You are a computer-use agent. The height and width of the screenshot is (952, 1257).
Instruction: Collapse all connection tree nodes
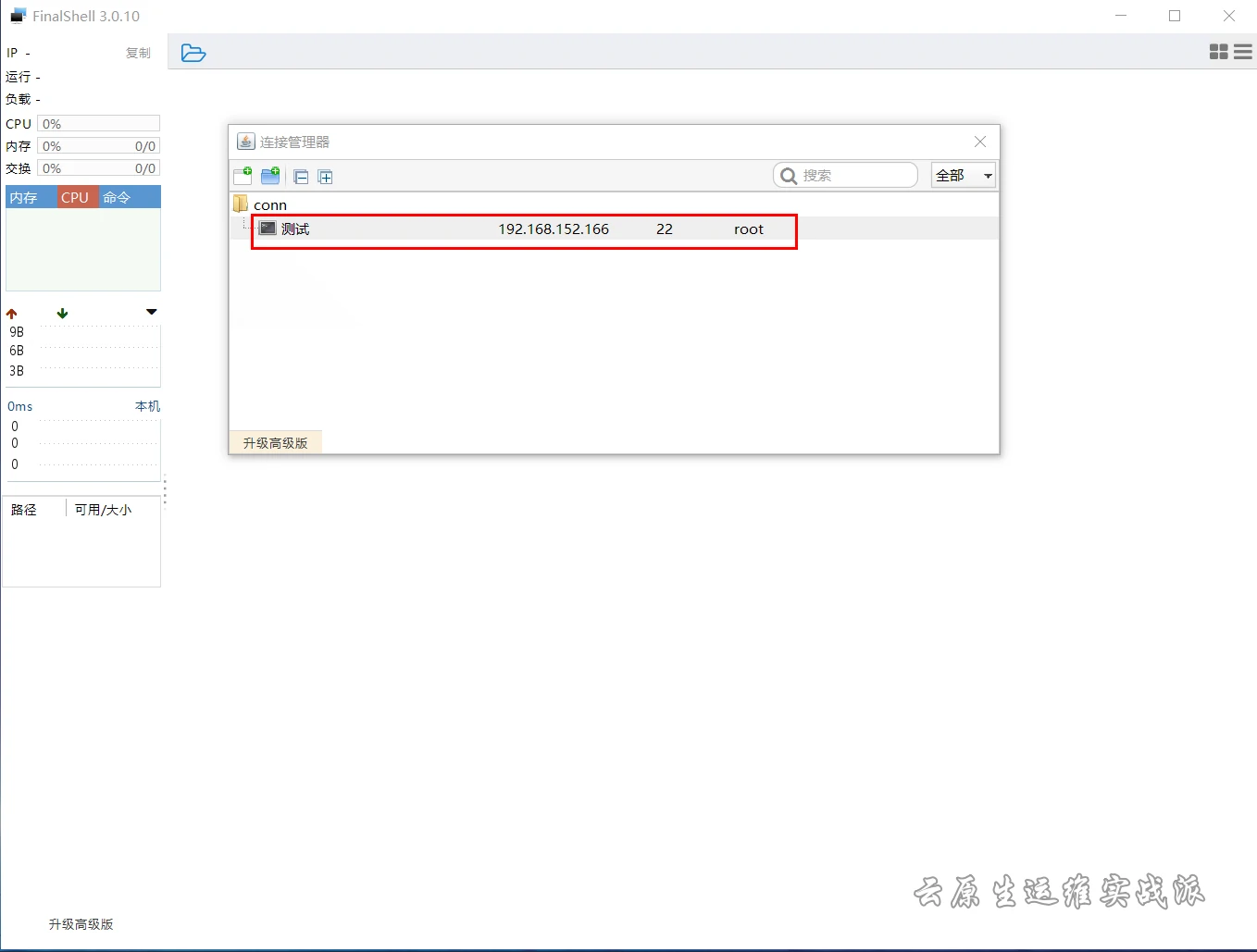pos(301,177)
